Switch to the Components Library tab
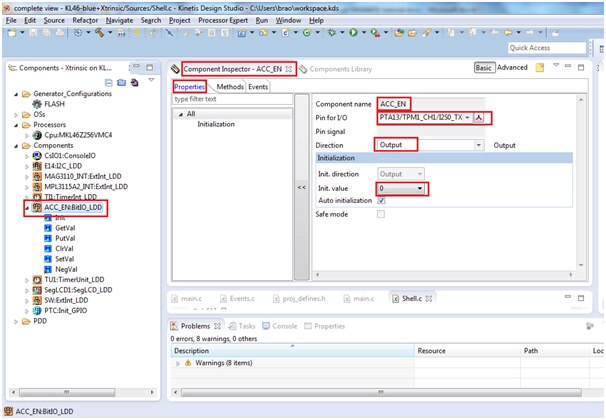 click(x=335, y=69)
